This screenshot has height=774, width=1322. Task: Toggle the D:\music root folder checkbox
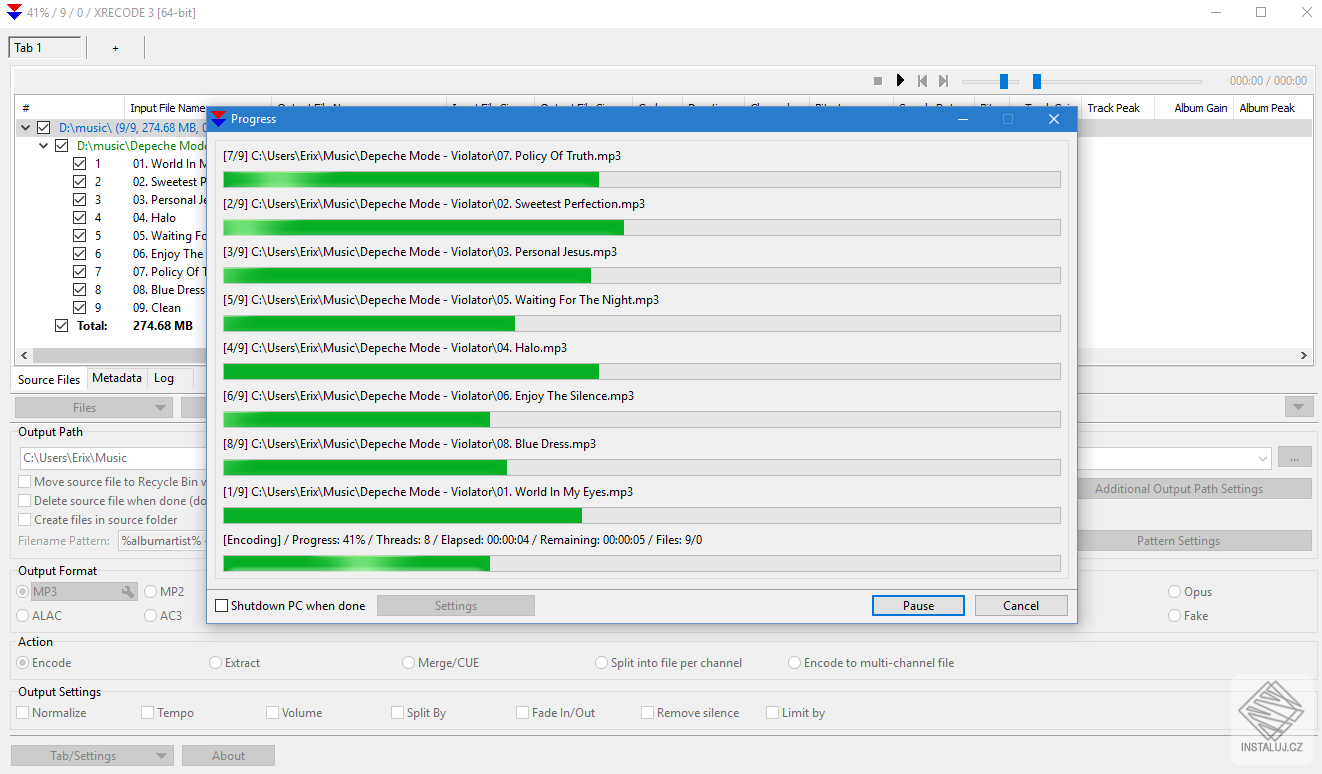point(43,128)
